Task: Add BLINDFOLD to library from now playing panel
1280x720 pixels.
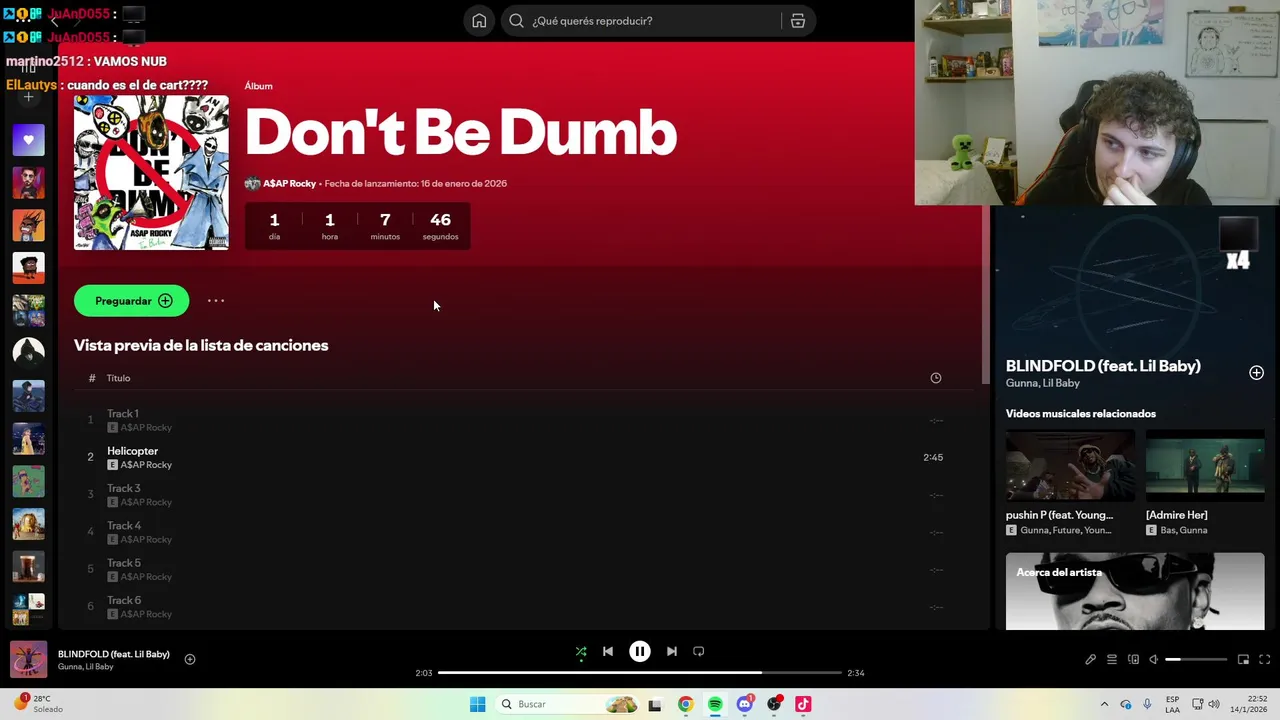Action: (x=1256, y=373)
